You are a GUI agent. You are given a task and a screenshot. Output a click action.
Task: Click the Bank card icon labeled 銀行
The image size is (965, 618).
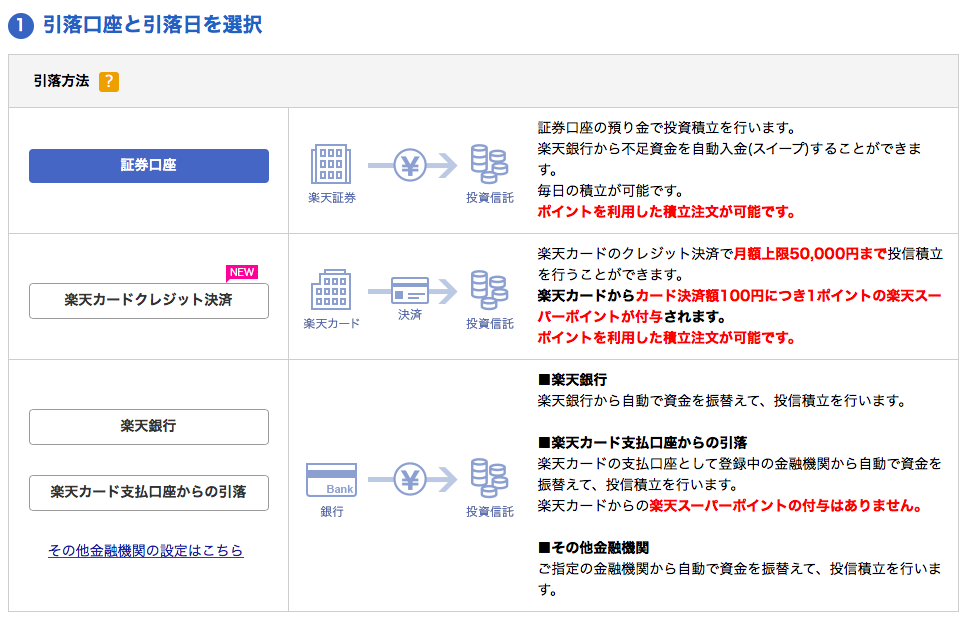[x=331, y=480]
